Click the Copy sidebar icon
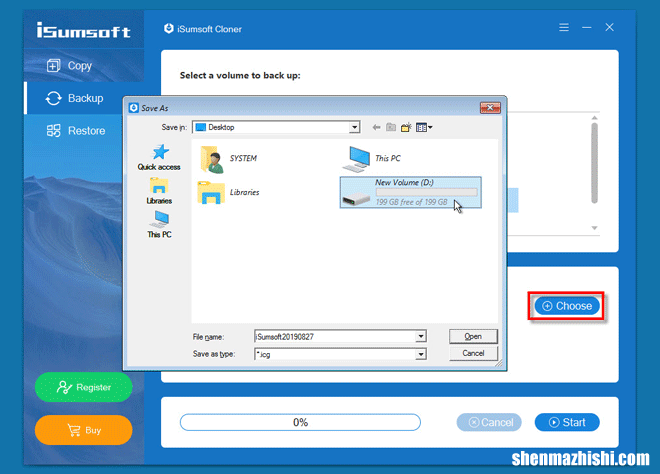 (x=53, y=66)
